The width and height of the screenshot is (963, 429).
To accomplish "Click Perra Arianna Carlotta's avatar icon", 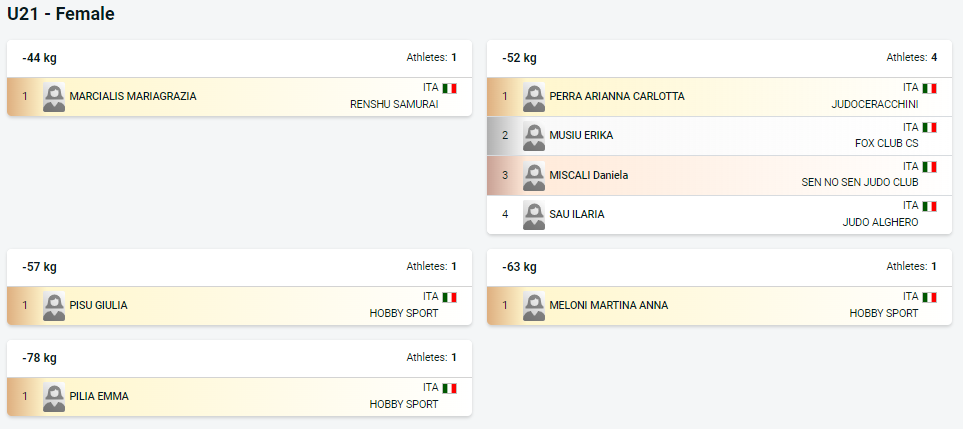I will click(534, 97).
